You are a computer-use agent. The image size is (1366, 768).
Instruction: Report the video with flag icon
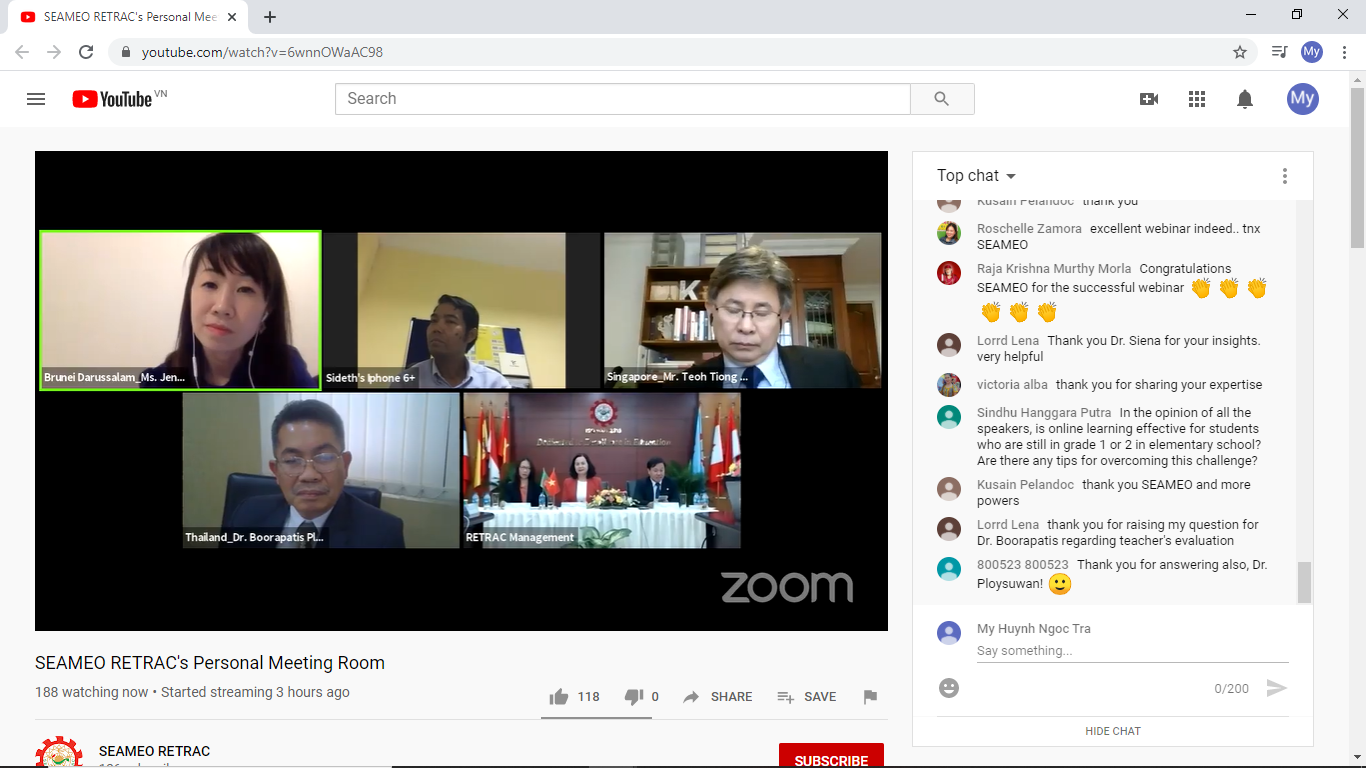[870, 697]
